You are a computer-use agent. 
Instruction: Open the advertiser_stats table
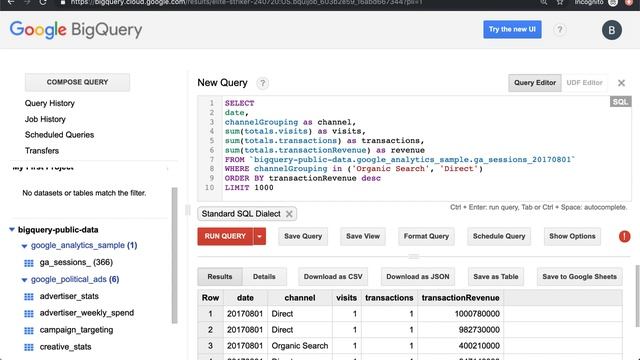(69, 296)
